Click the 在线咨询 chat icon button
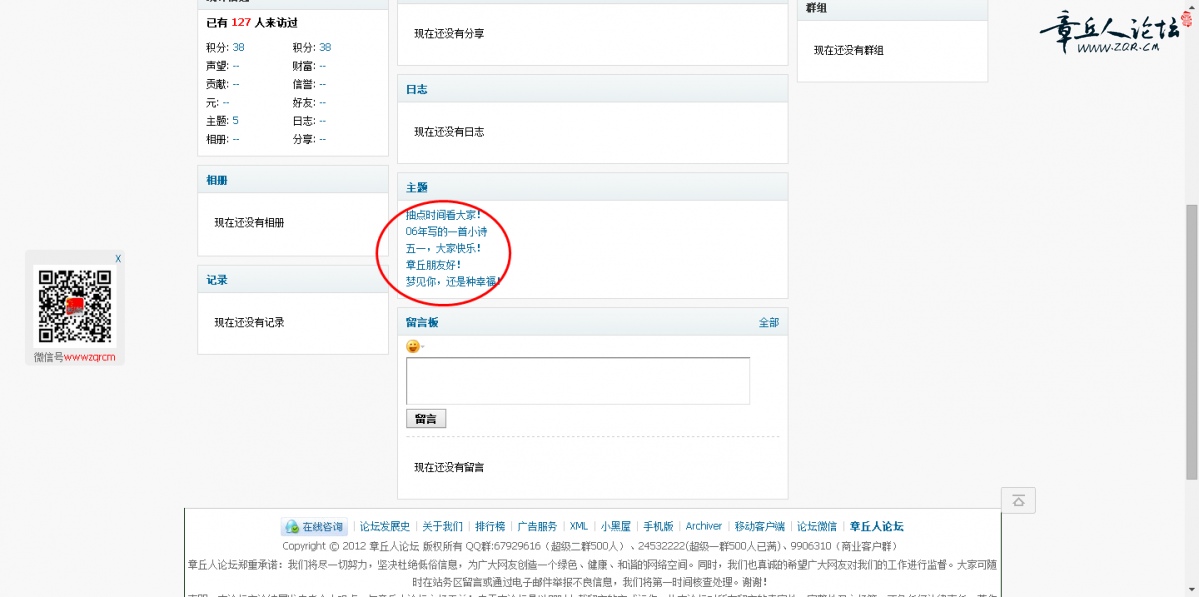The width and height of the screenshot is (1199, 597). pyautogui.click(x=314, y=527)
